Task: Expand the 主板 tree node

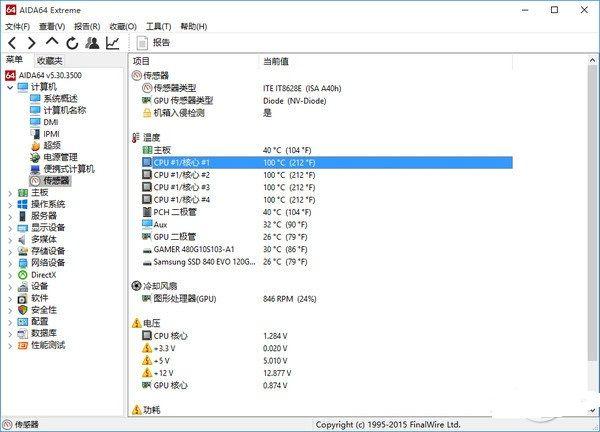Action: [10, 193]
